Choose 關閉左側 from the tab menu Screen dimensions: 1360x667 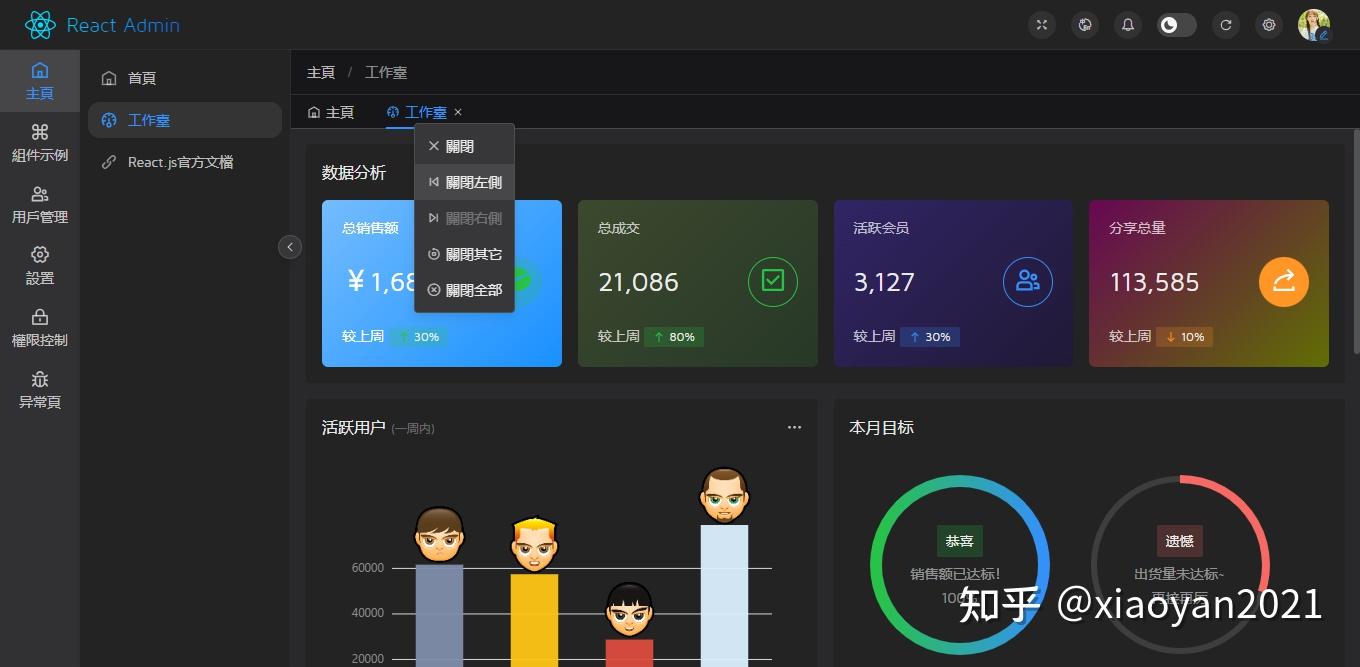pyautogui.click(x=464, y=182)
